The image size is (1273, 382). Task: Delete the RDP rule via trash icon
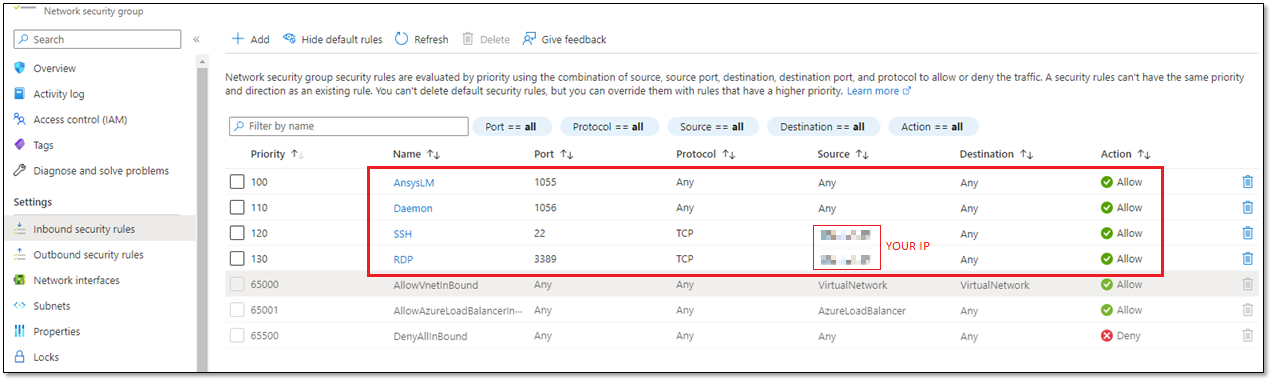click(x=1247, y=259)
